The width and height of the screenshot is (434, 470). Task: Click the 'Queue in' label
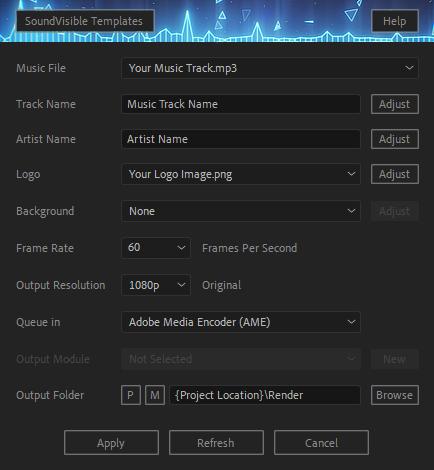coord(38,322)
